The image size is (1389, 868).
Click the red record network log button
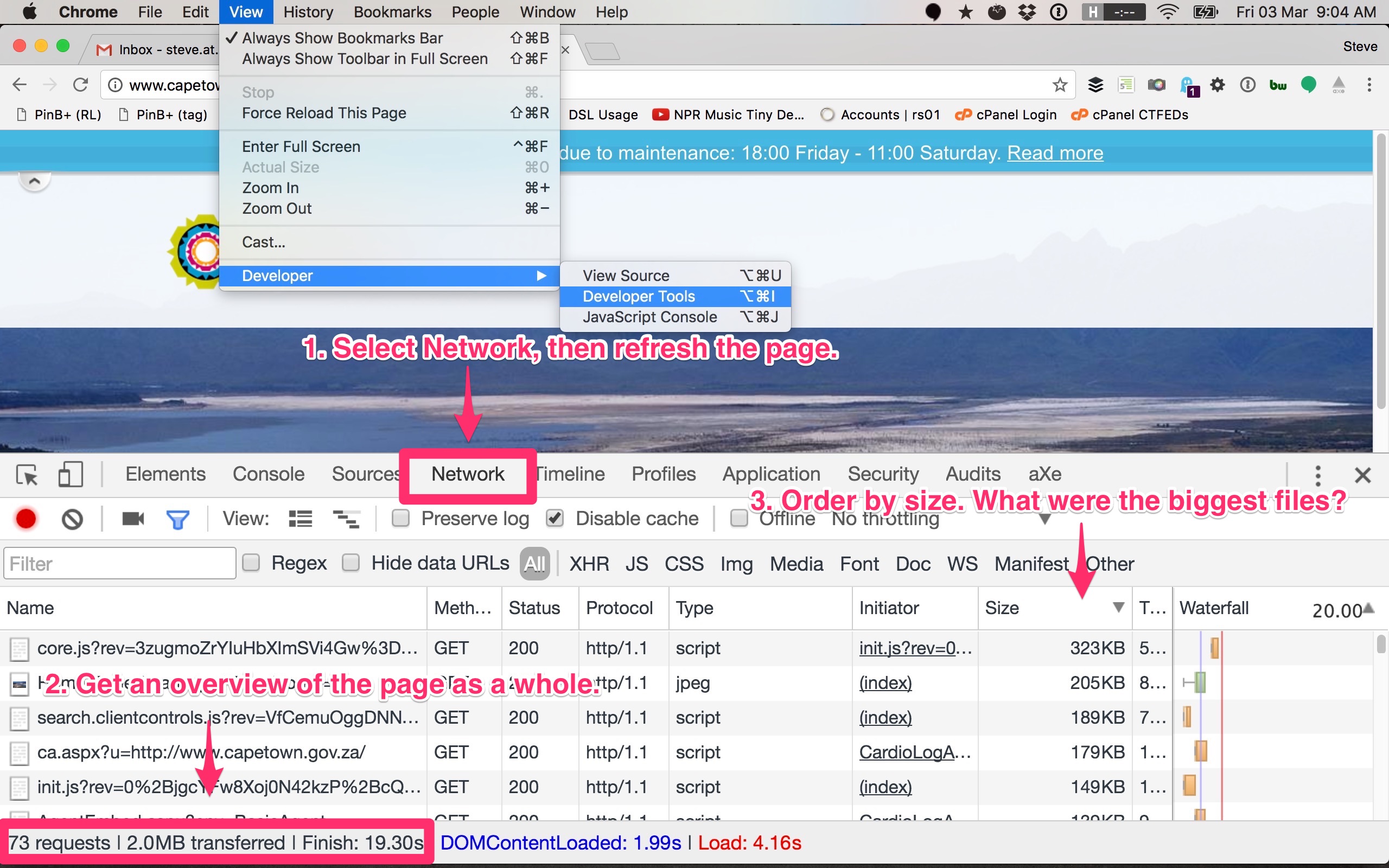point(26,519)
